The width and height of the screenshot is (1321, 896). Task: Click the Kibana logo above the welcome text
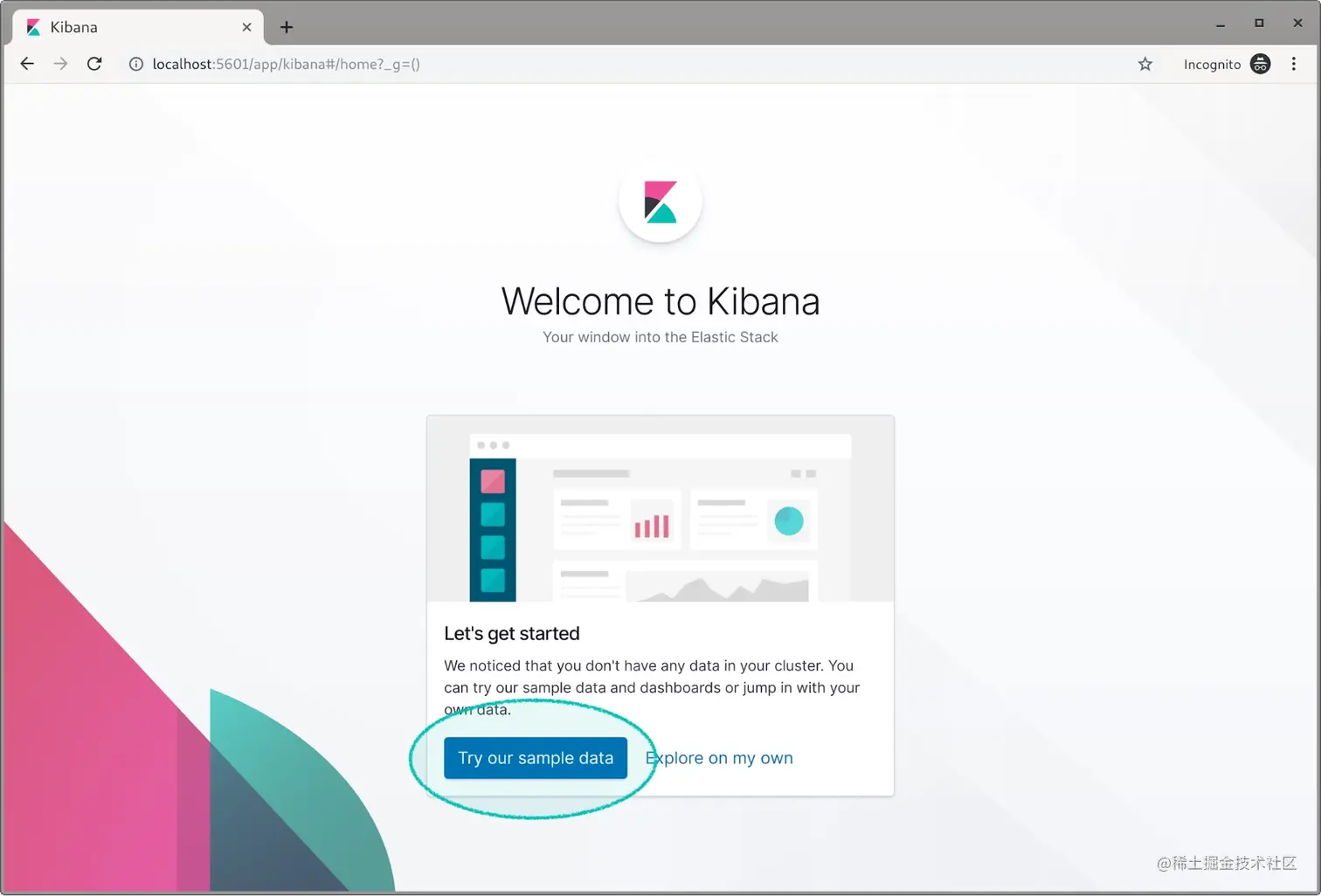[660, 202]
